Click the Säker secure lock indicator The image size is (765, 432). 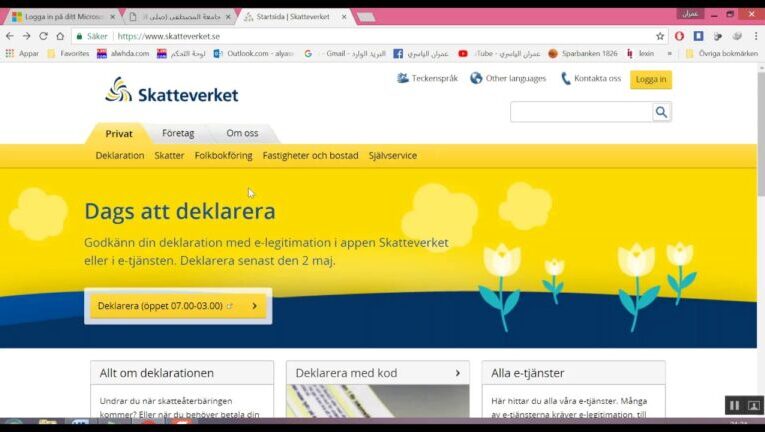pyautogui.click(x=92, y=36)
